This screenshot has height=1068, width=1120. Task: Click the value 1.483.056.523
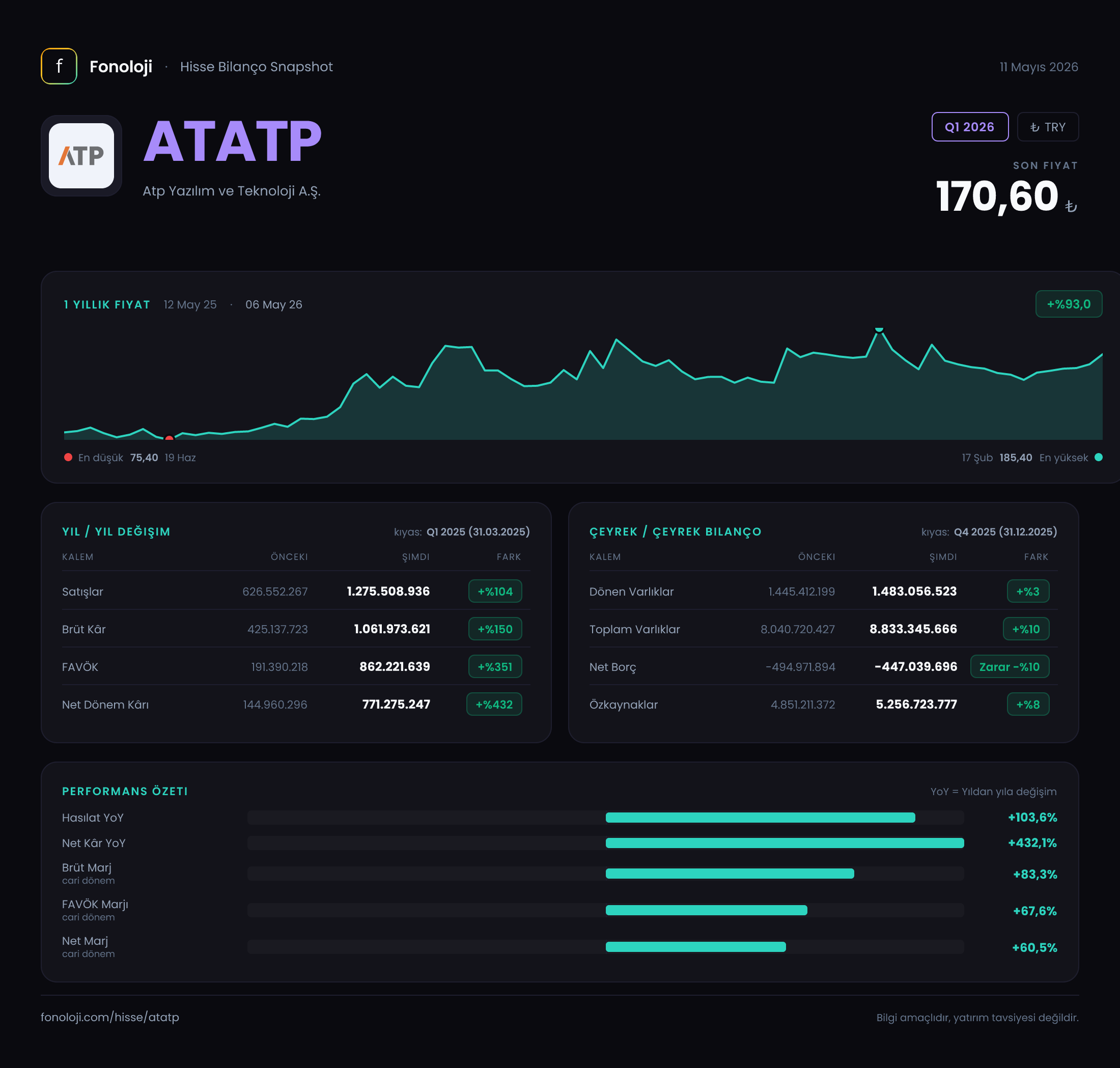[x=914, y=591]
